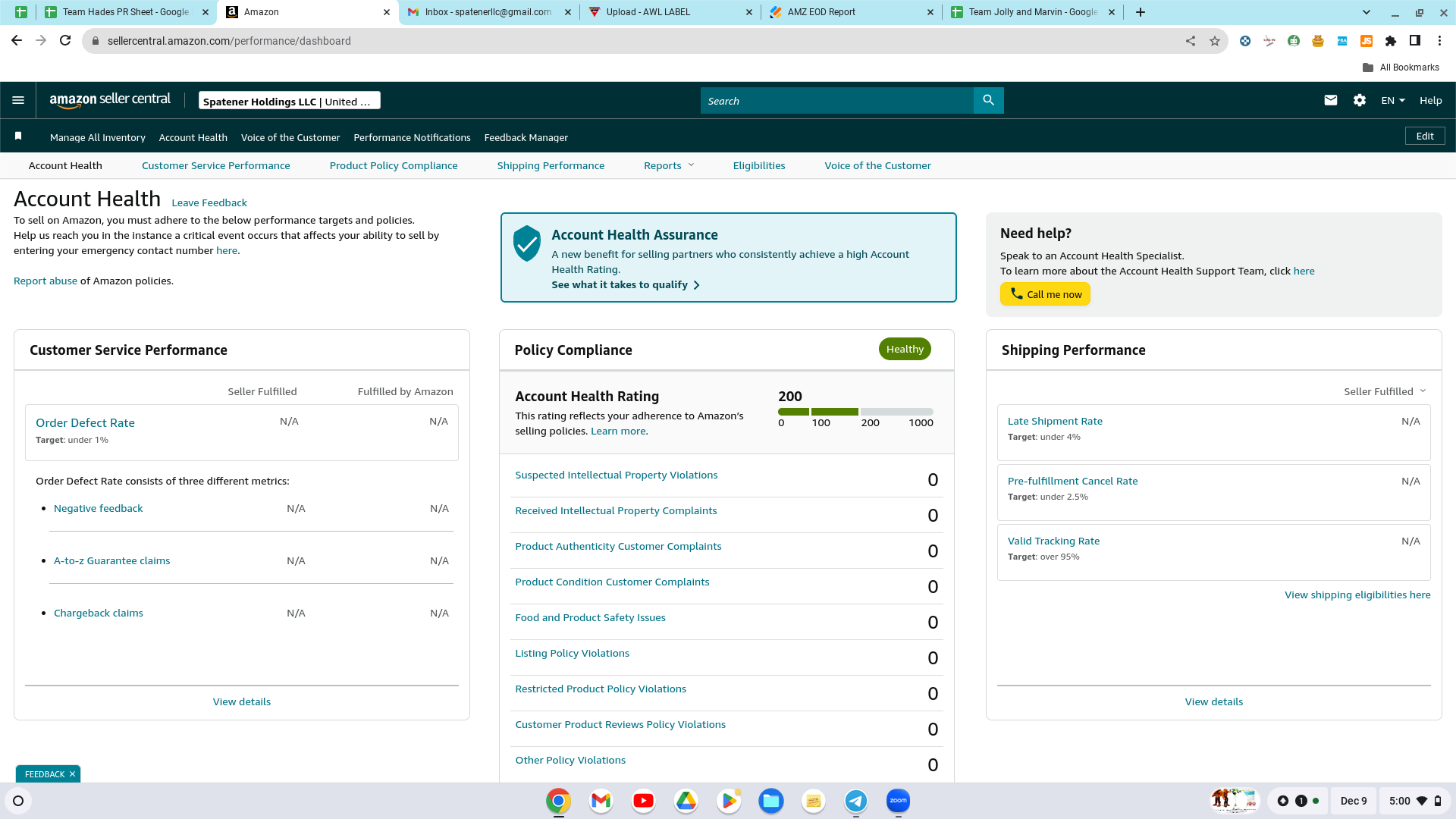Open Telegram from the shelf
This screenshot has width=1456, height=819.
point(855,801)
